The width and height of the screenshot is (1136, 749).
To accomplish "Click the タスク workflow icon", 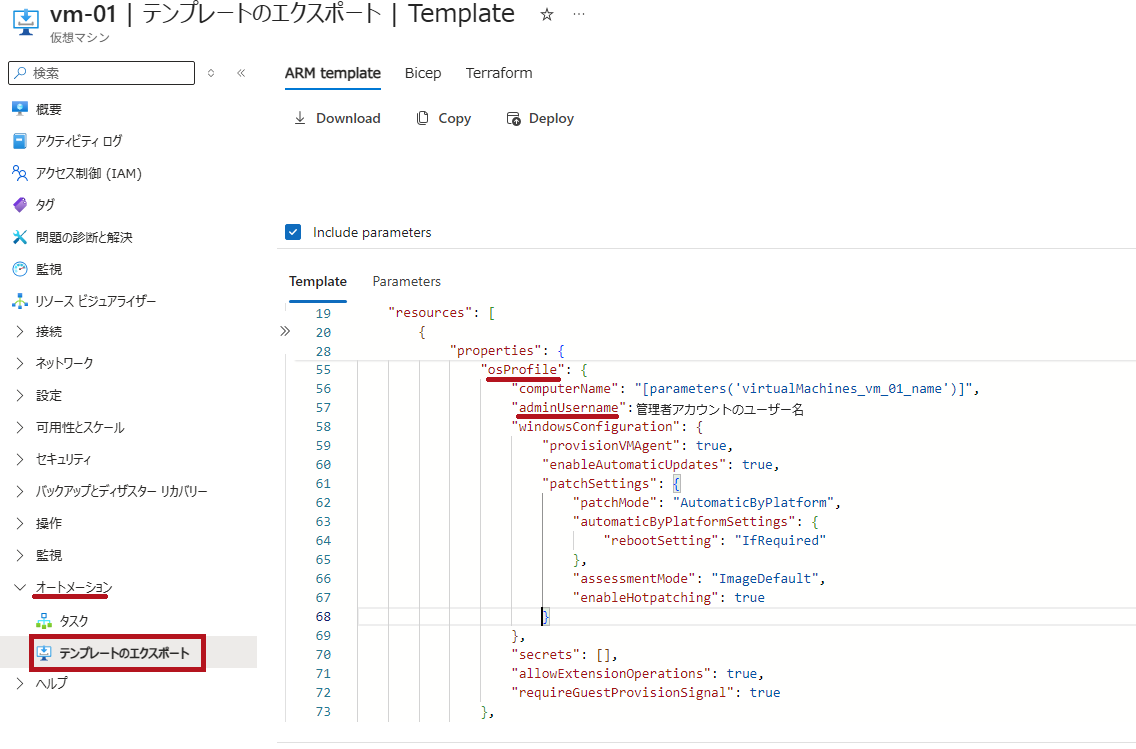I will point(44,621).
